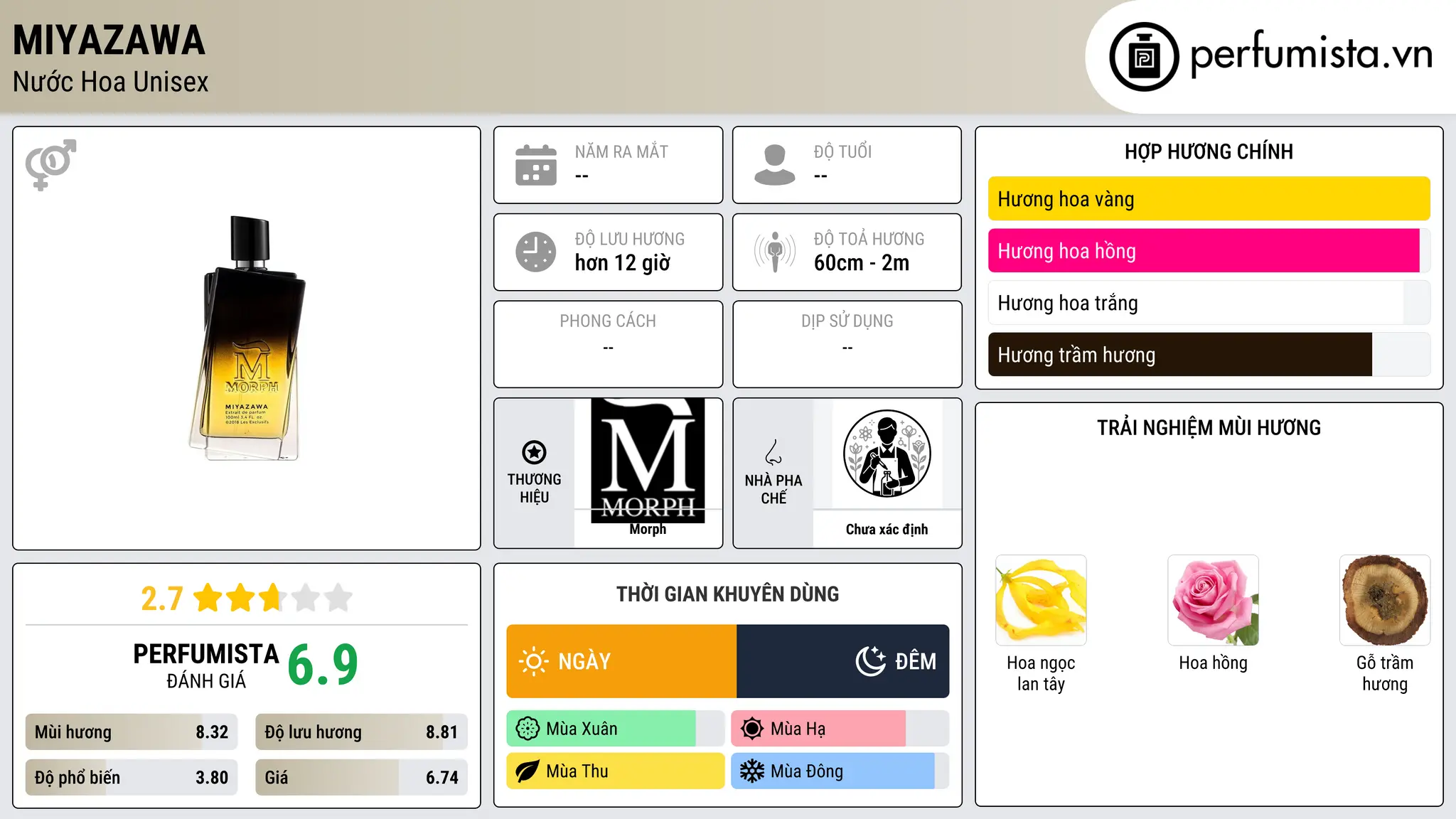Viewport: 1456px width, 819px height.
Task: Click the Hợp hương chính heading
Action: click(x=1209, y=151)
